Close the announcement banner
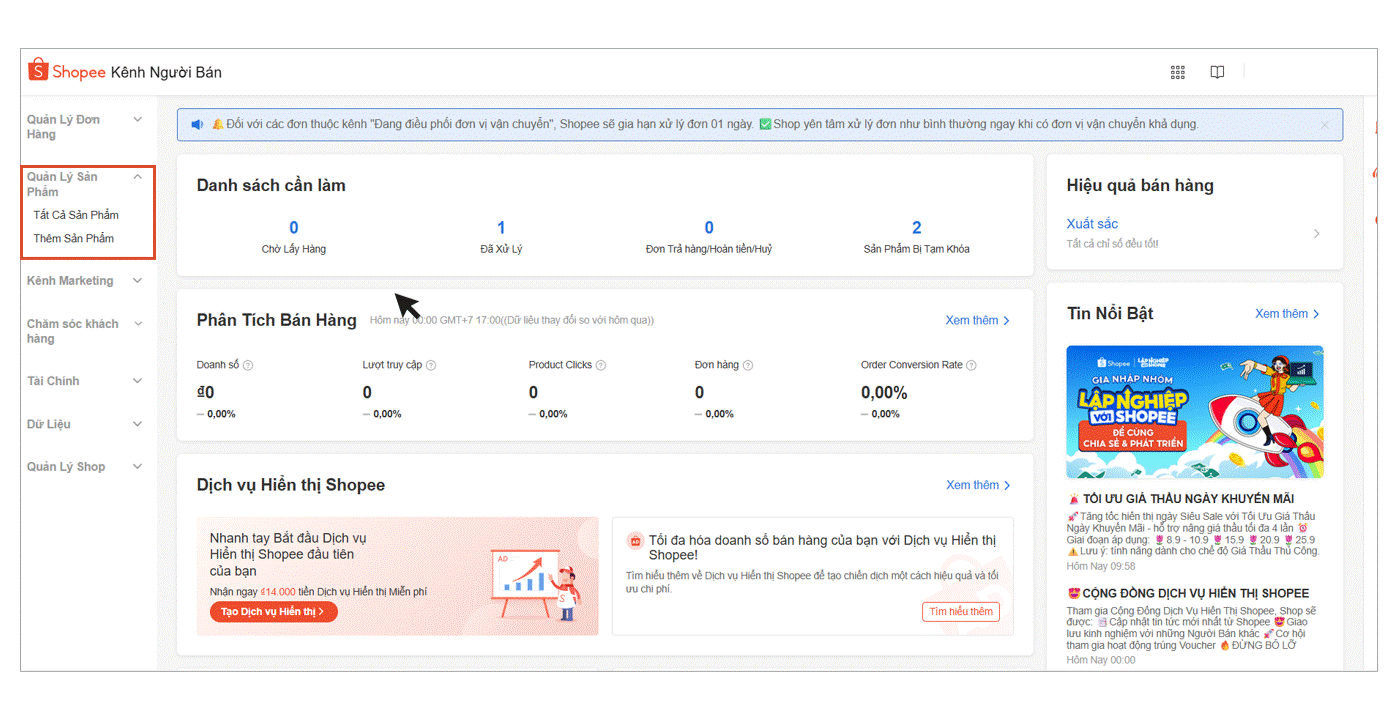 [x=1325, y=125]
